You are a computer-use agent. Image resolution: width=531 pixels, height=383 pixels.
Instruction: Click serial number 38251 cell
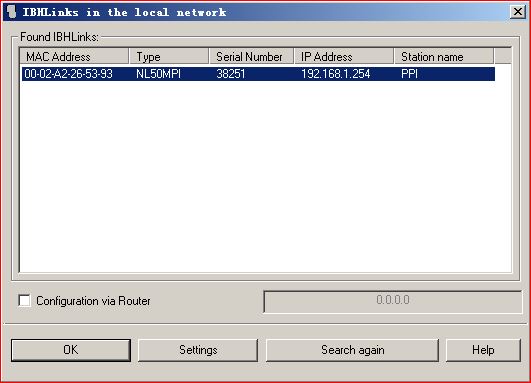(231, 74)
